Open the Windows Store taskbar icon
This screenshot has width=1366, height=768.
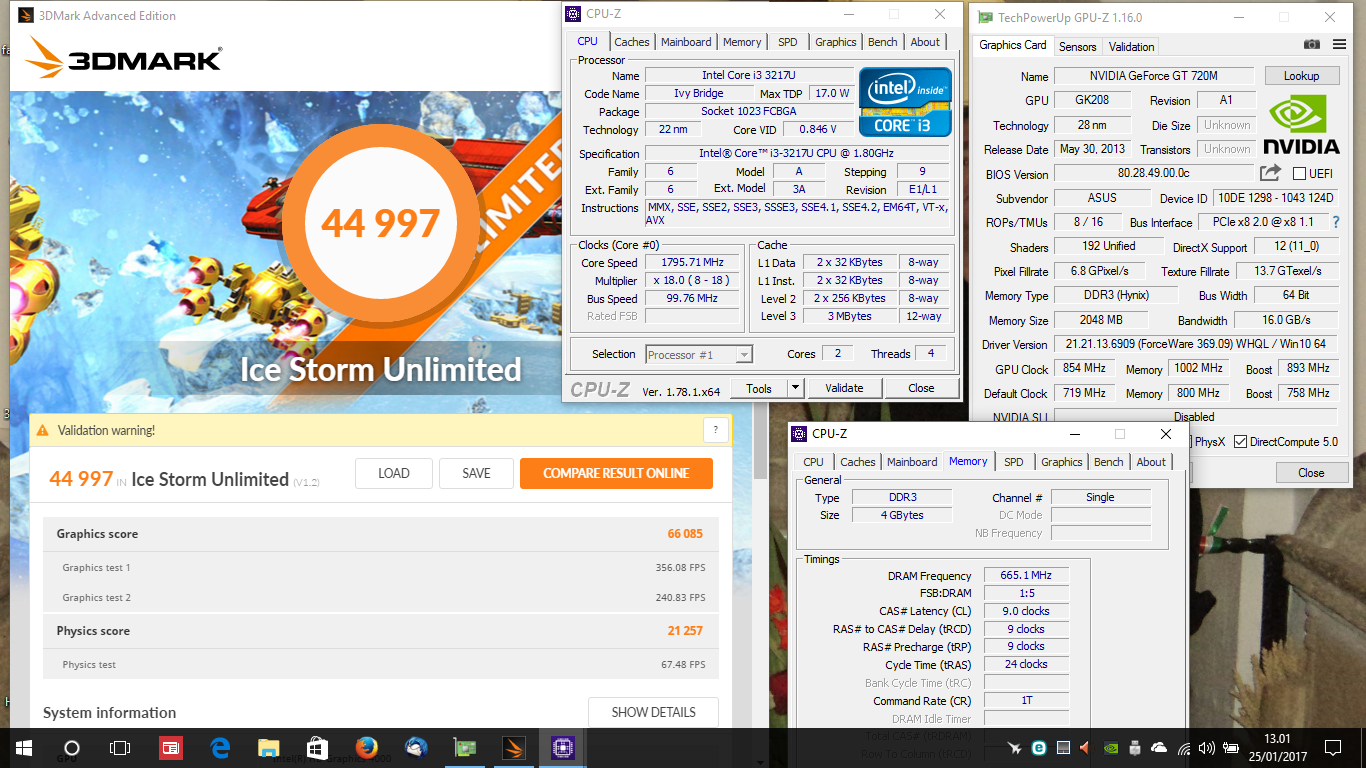318,747
